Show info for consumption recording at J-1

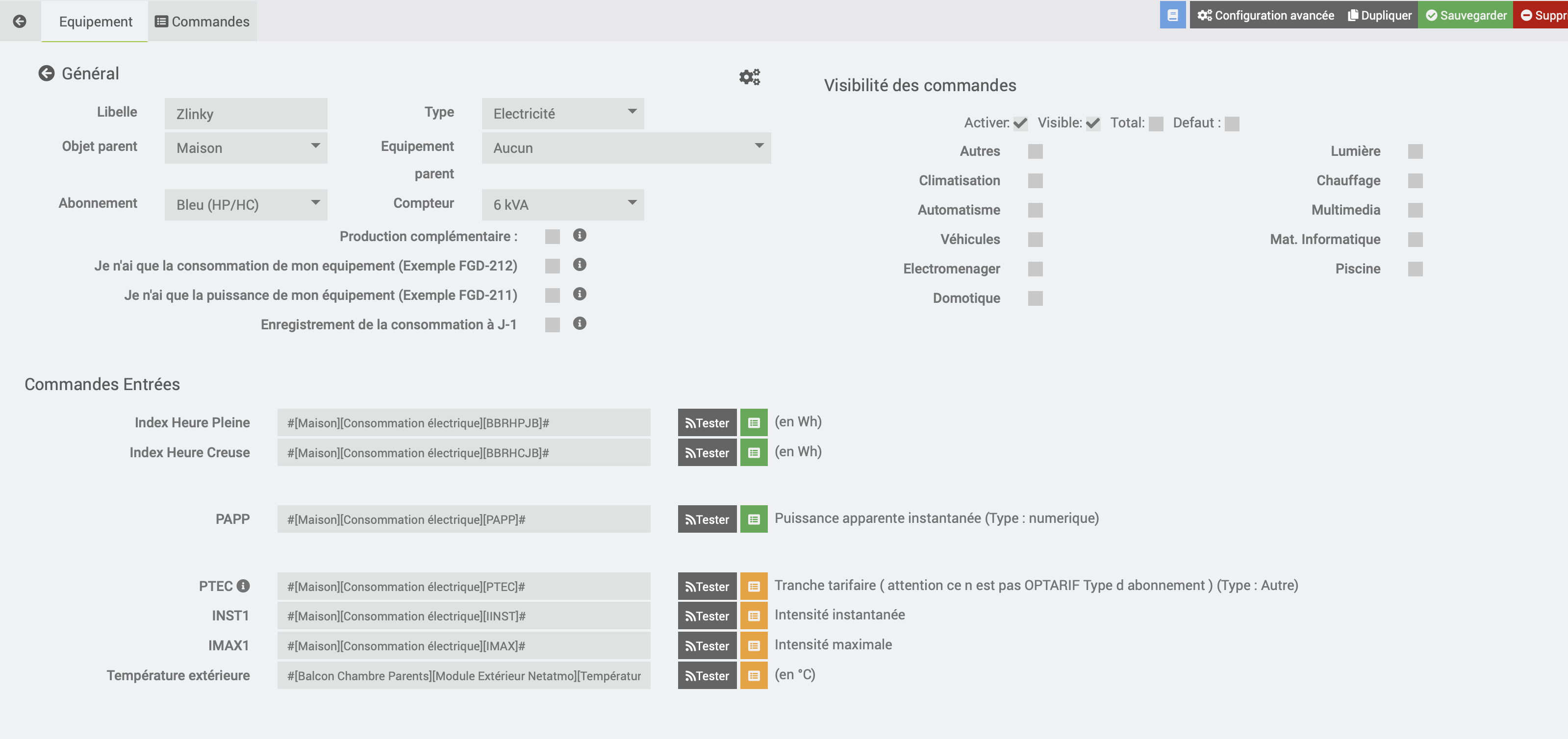(580, 323)
